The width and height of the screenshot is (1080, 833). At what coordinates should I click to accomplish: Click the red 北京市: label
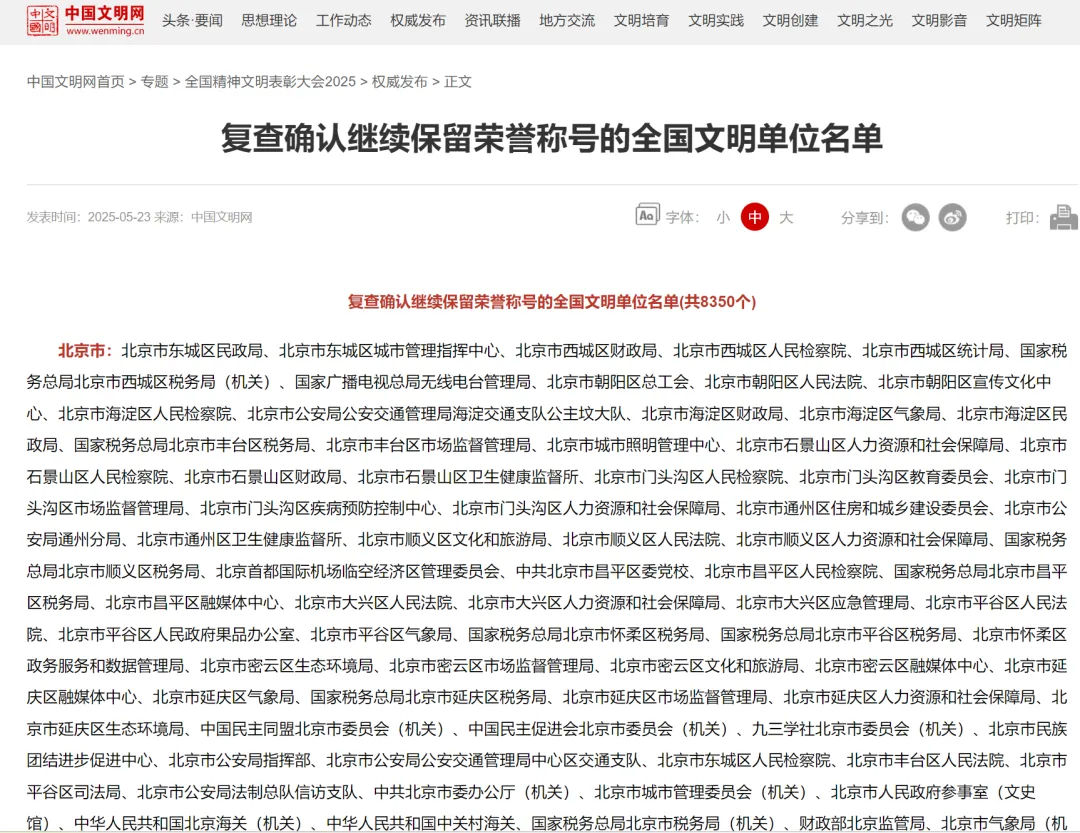click(85, 351)
